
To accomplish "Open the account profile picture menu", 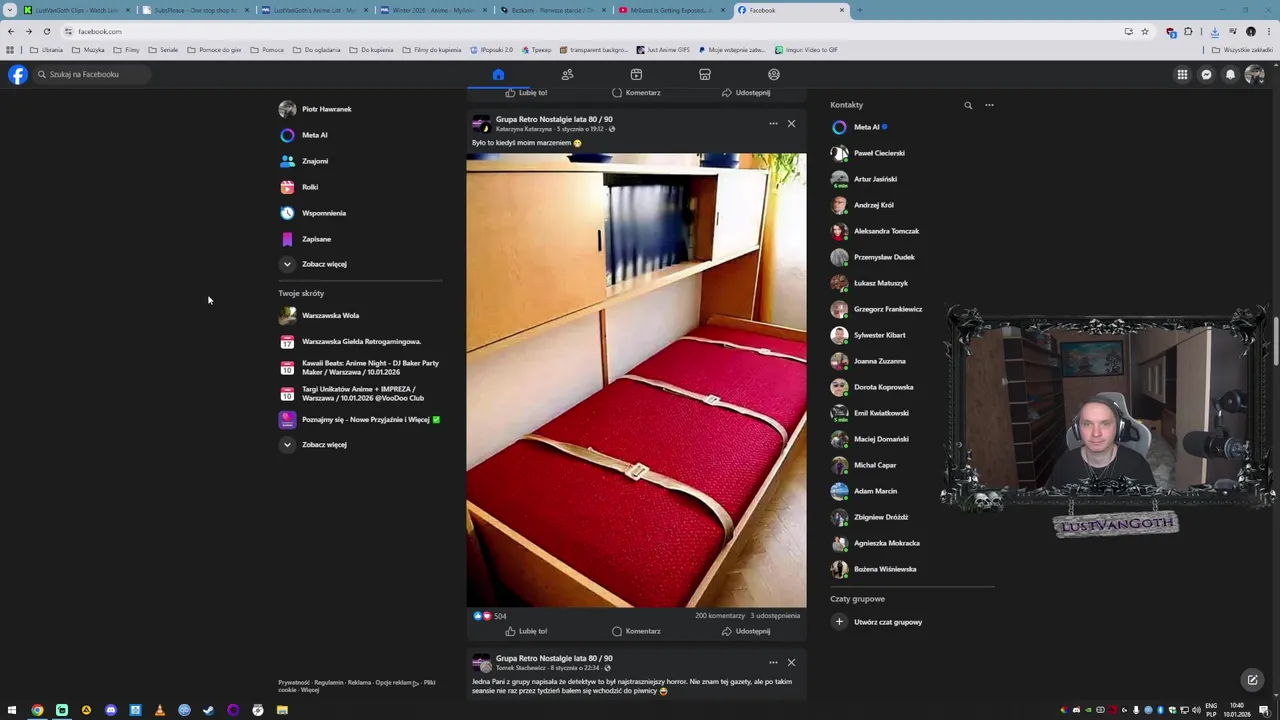I will click(x=1254, y=74).
